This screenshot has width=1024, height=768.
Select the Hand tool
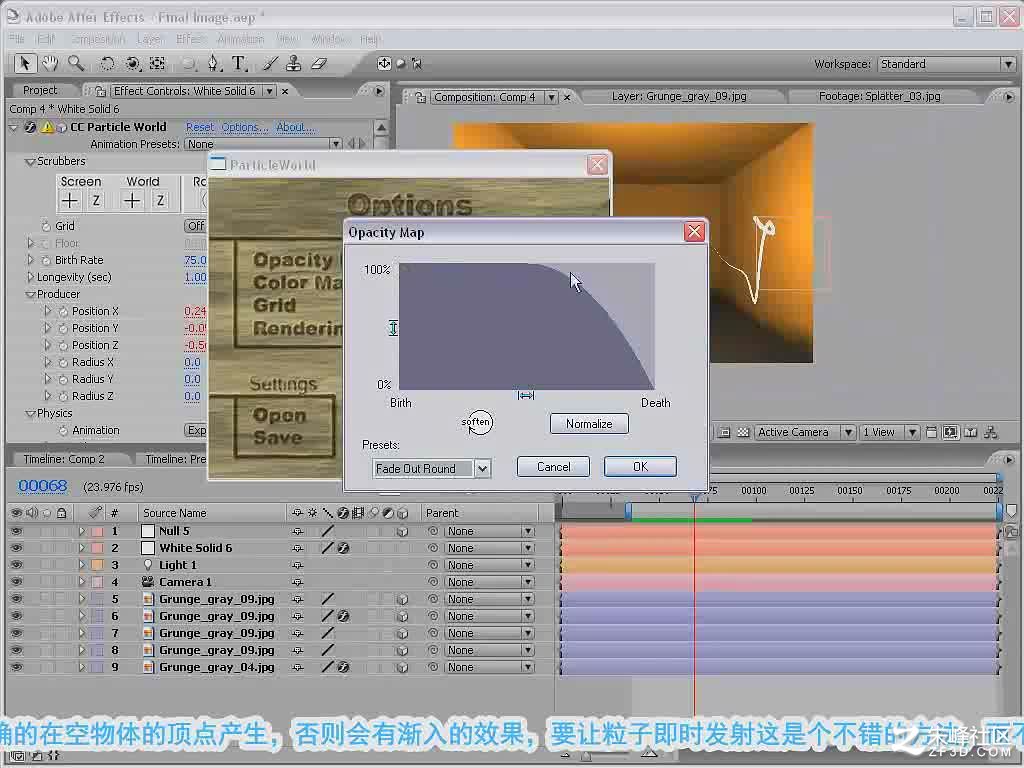[x=50, y=63]
